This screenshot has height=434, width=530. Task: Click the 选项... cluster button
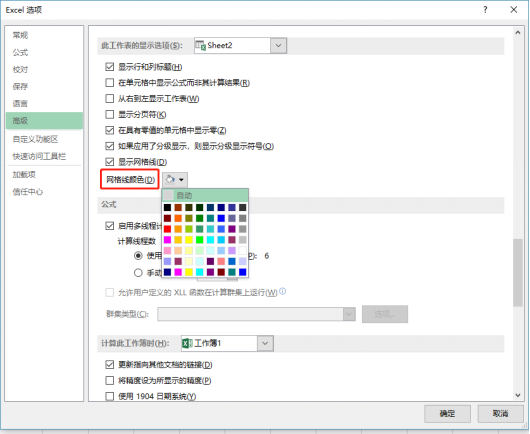point(385,314)
